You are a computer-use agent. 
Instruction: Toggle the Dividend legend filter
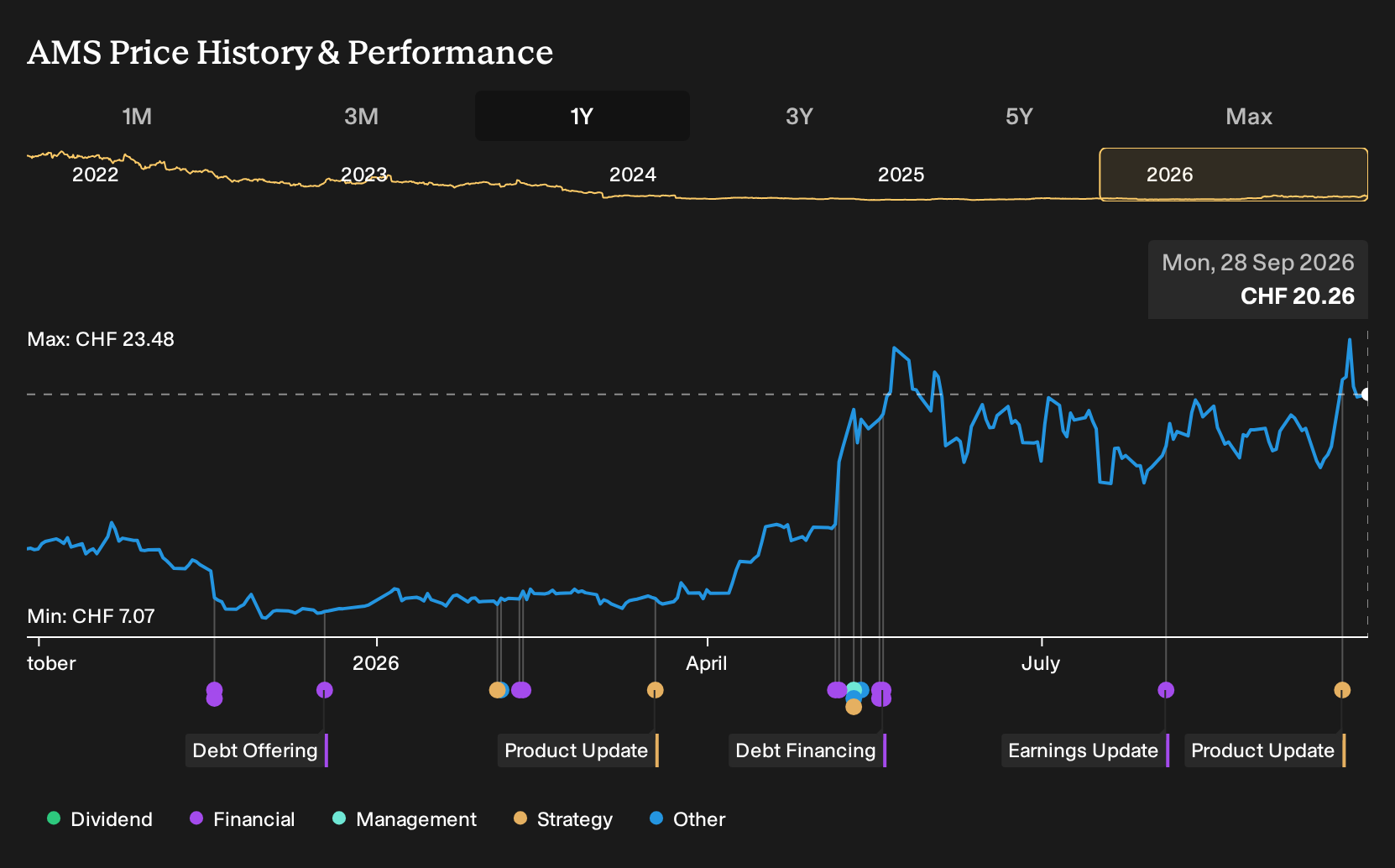coord(100,819)
